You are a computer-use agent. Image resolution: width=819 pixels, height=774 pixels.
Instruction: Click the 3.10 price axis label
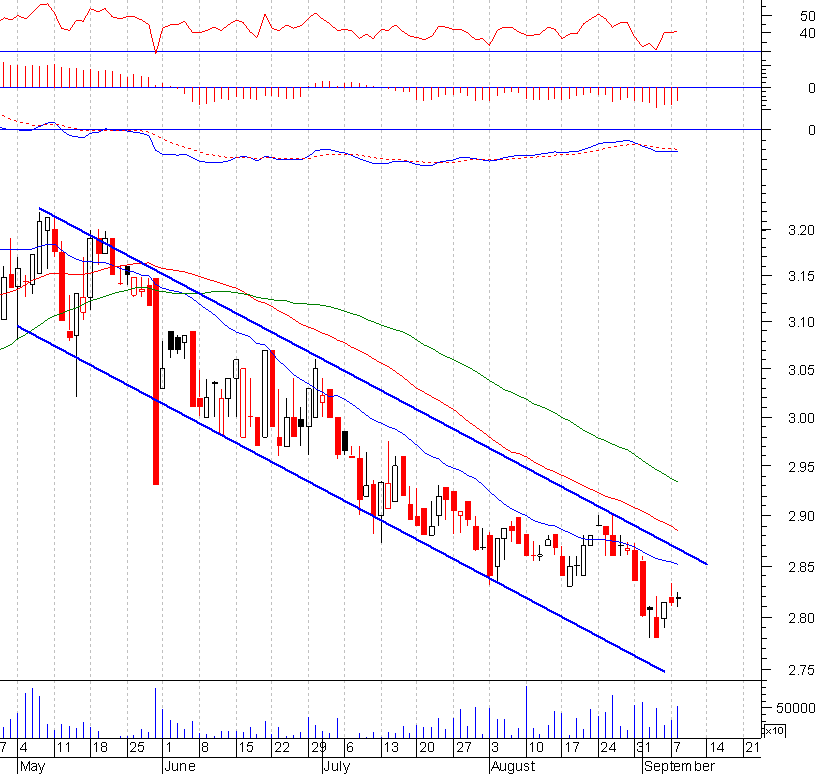tap(801, 322)
